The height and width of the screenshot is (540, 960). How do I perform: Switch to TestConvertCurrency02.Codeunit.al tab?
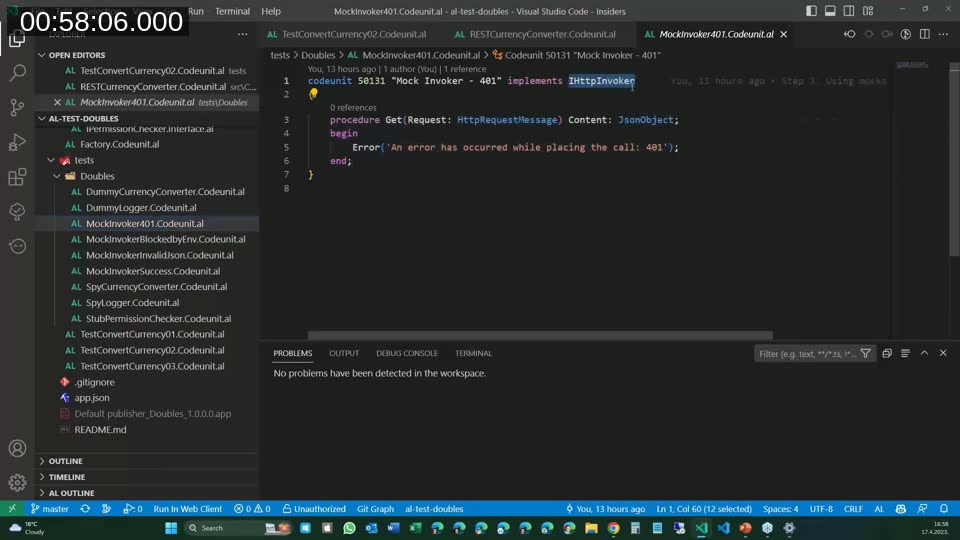347,34
